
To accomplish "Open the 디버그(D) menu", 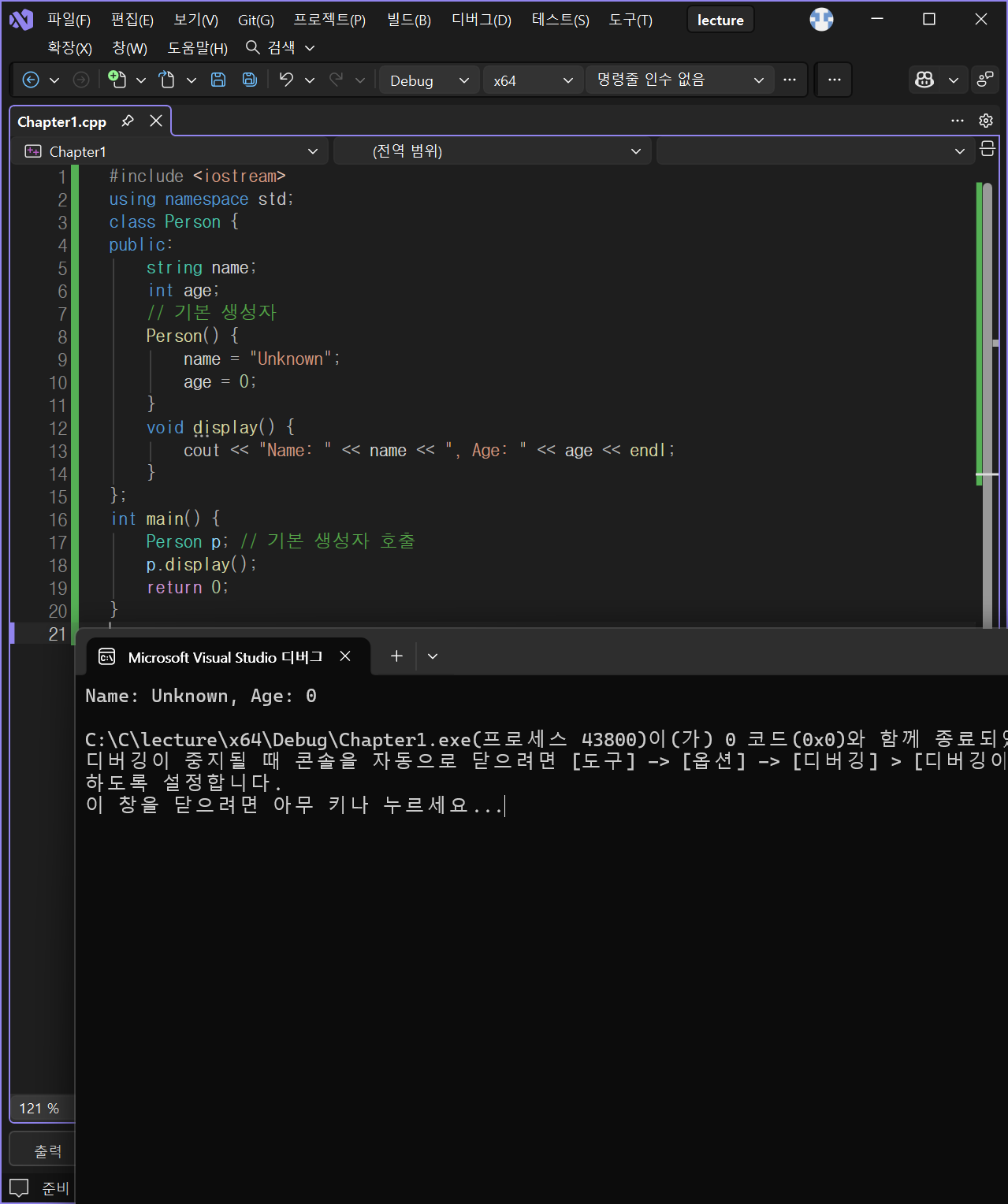I will click(482, 20).
